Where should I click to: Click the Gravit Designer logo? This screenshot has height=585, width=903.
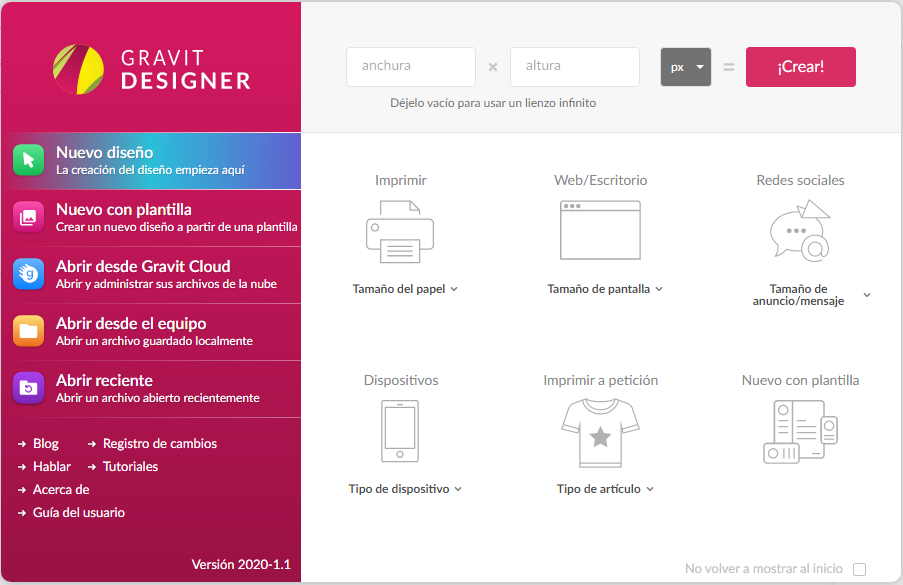pos(151,69)
